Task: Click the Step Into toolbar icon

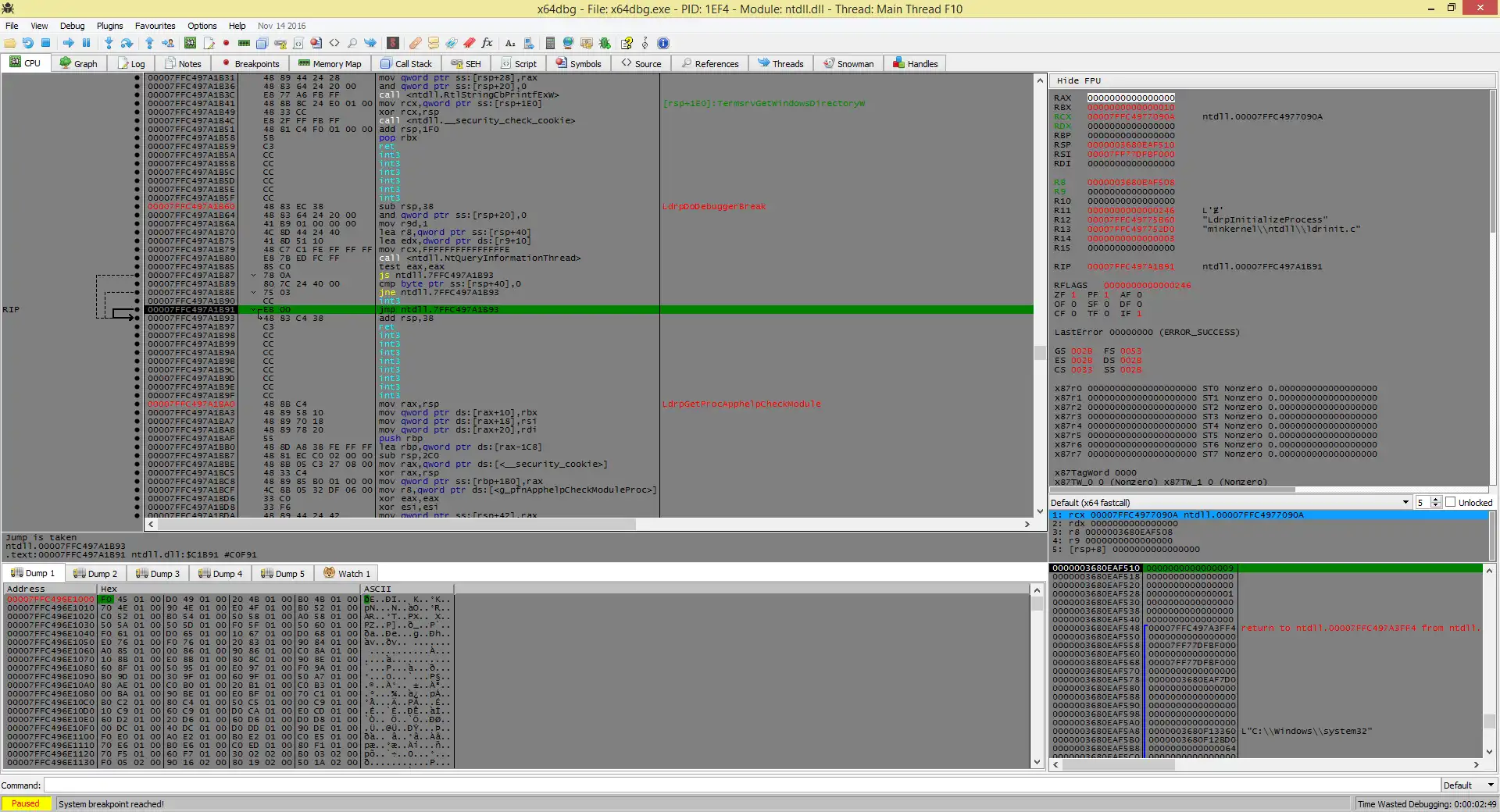Action: tap(109, 43)
